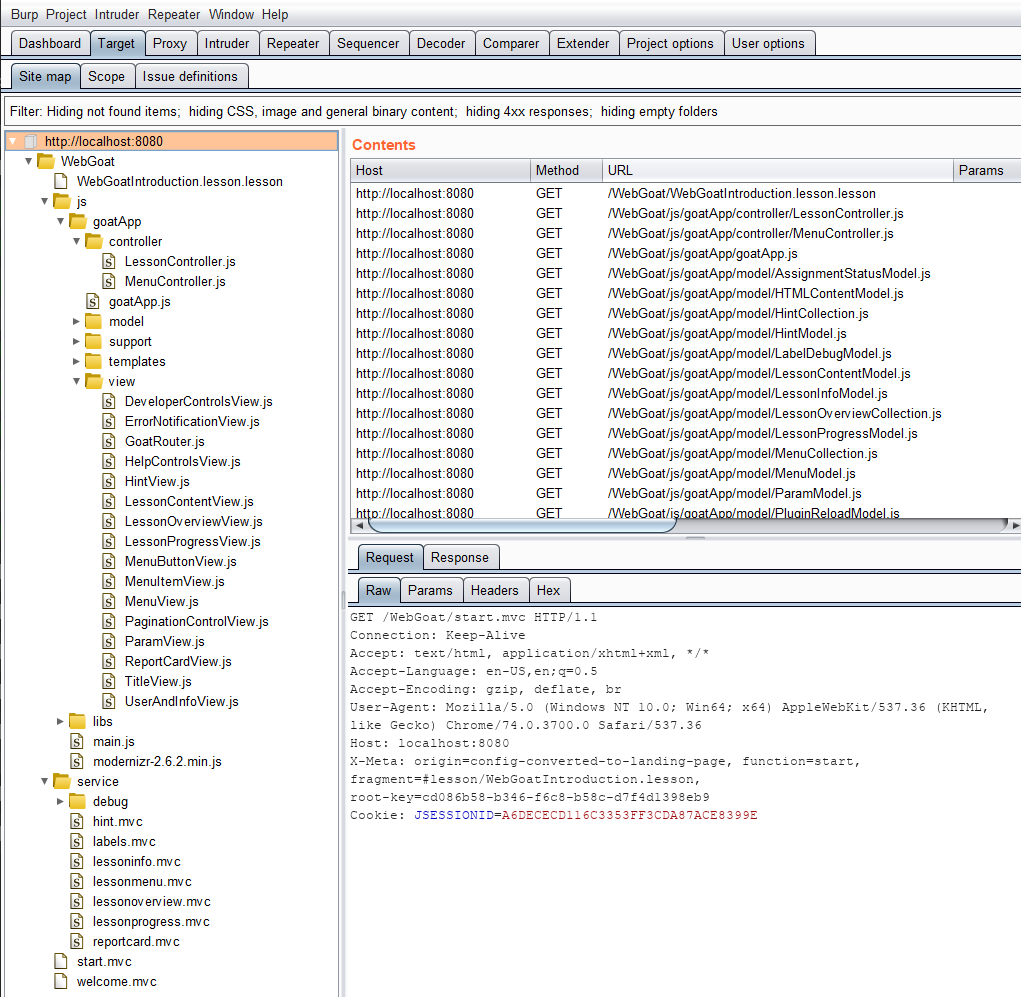This screenshot has height=997, width=1021.
Task: Click the start.mvc page icon
Action: [x=61, y=962]
